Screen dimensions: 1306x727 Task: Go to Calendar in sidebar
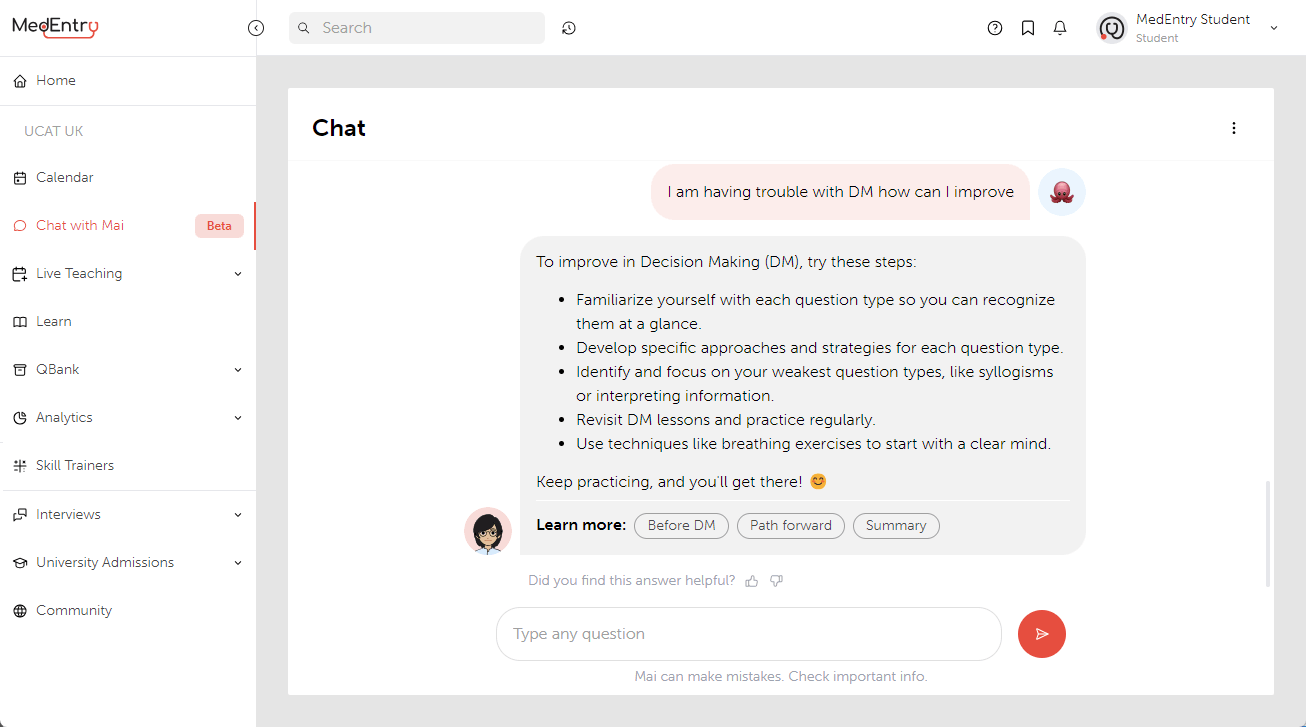(x=65, y=178)
